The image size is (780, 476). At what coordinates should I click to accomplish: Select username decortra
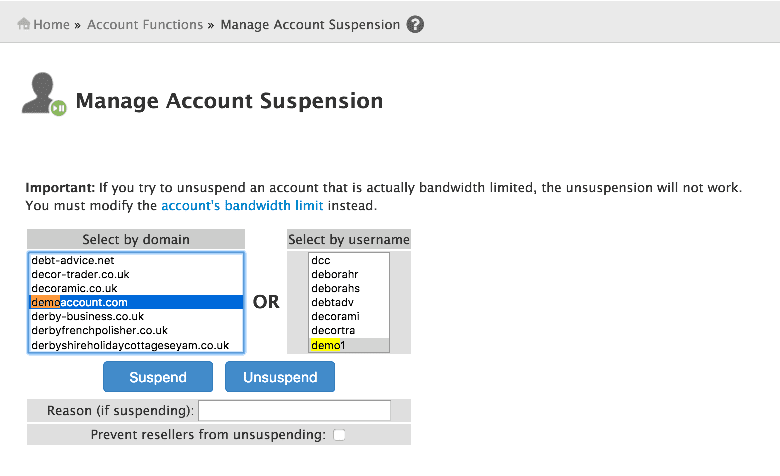[334, 330]
